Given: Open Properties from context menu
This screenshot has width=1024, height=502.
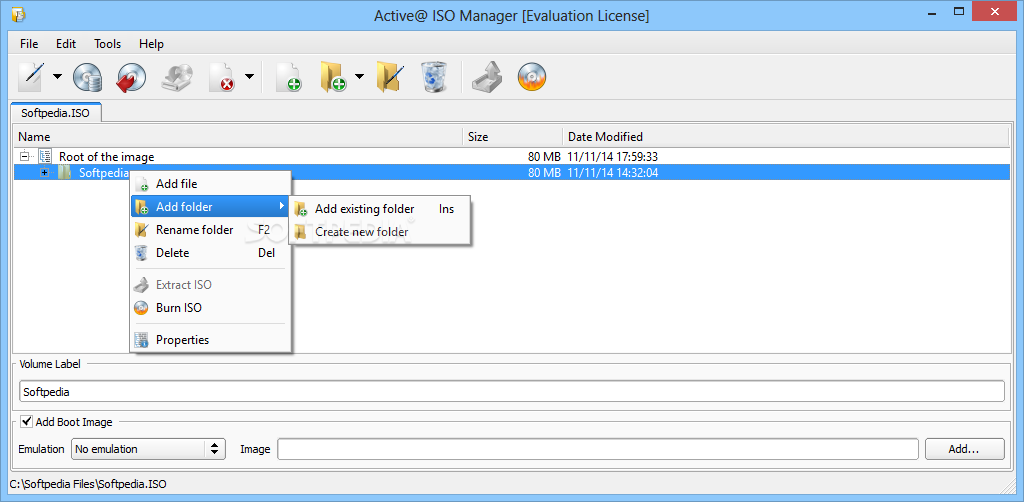Looking at the screenshot, I should 210,339.
